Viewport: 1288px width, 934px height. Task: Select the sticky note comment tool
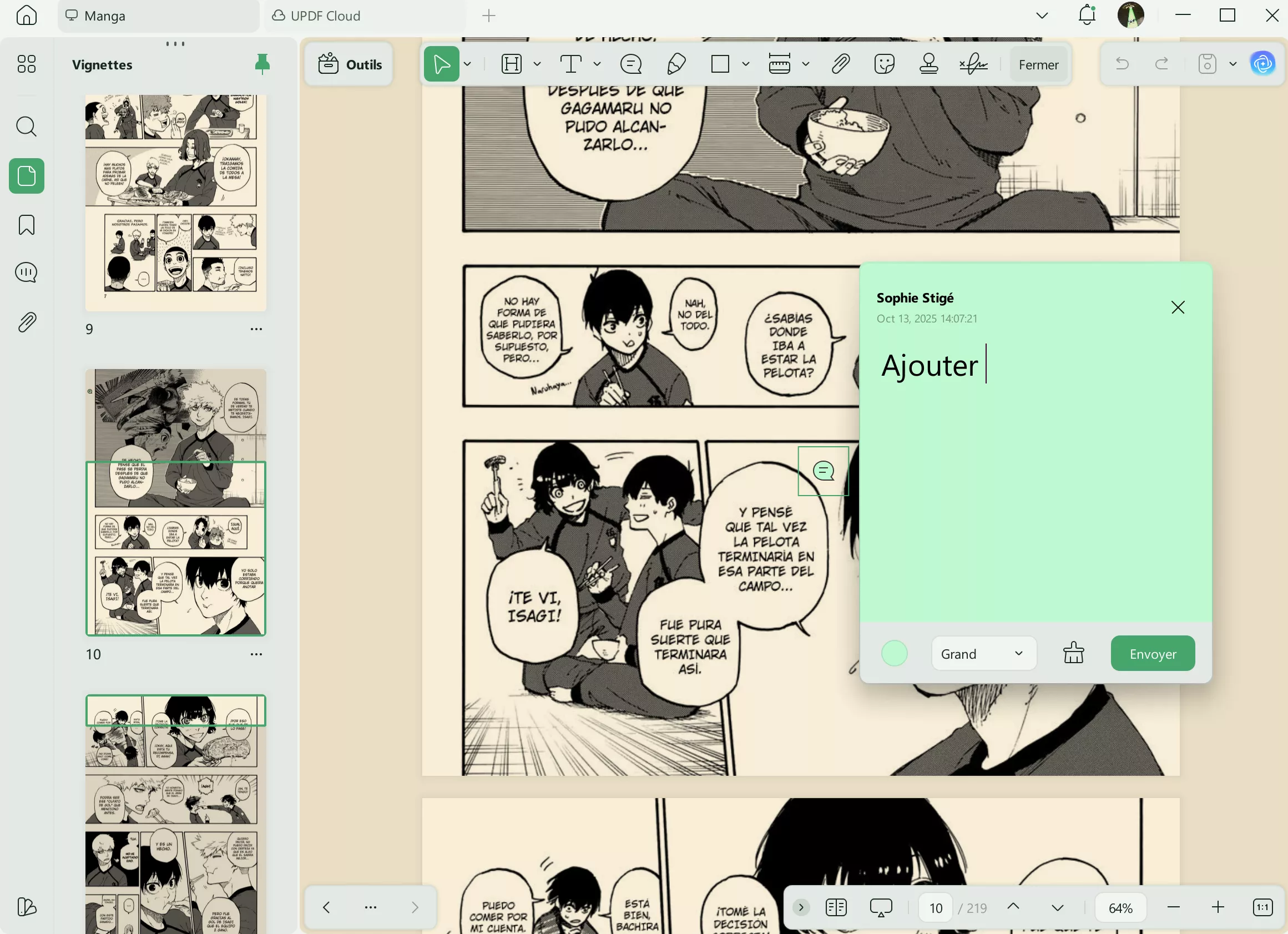coord(631,64)
